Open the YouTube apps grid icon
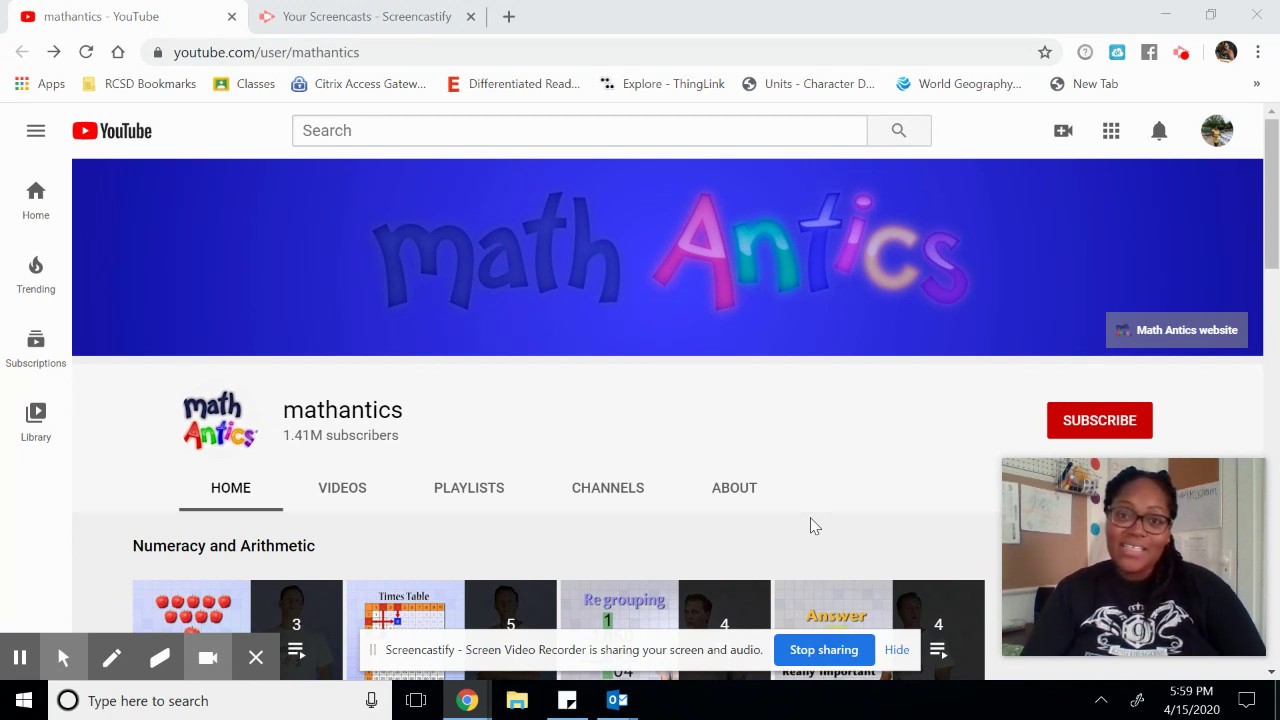Screen dimensions: 1280x720 [x=1111, y=131]
